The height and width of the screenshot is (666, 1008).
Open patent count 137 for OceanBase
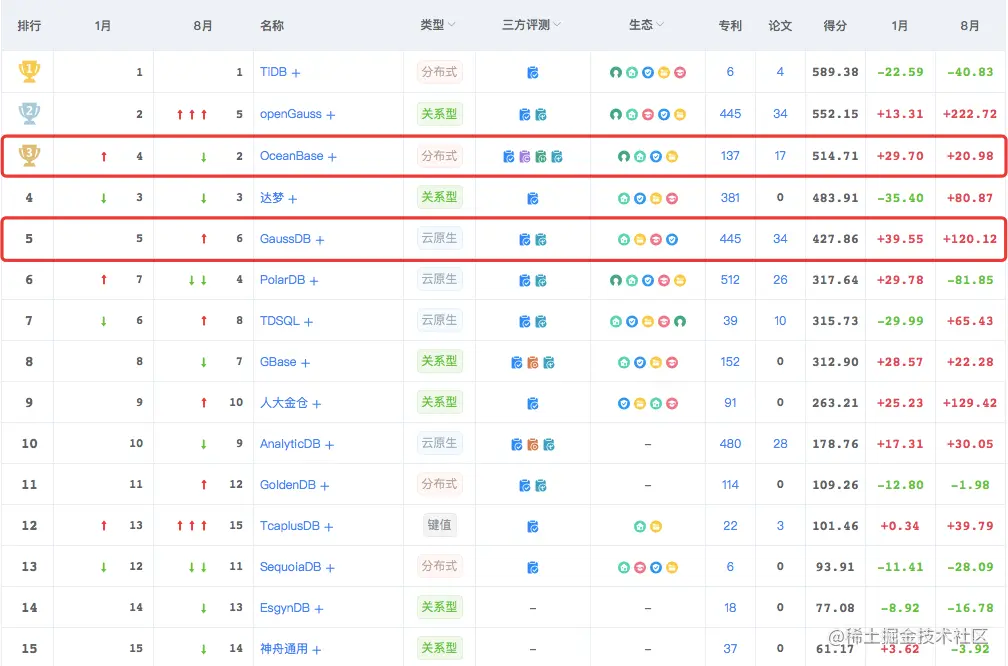click(x=730, y=156)
